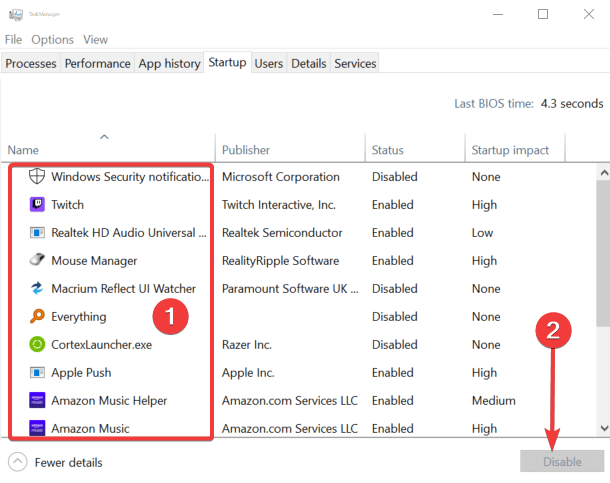Switch to the App history tab
Screen dimensions: 610x483
coord(169,63)
